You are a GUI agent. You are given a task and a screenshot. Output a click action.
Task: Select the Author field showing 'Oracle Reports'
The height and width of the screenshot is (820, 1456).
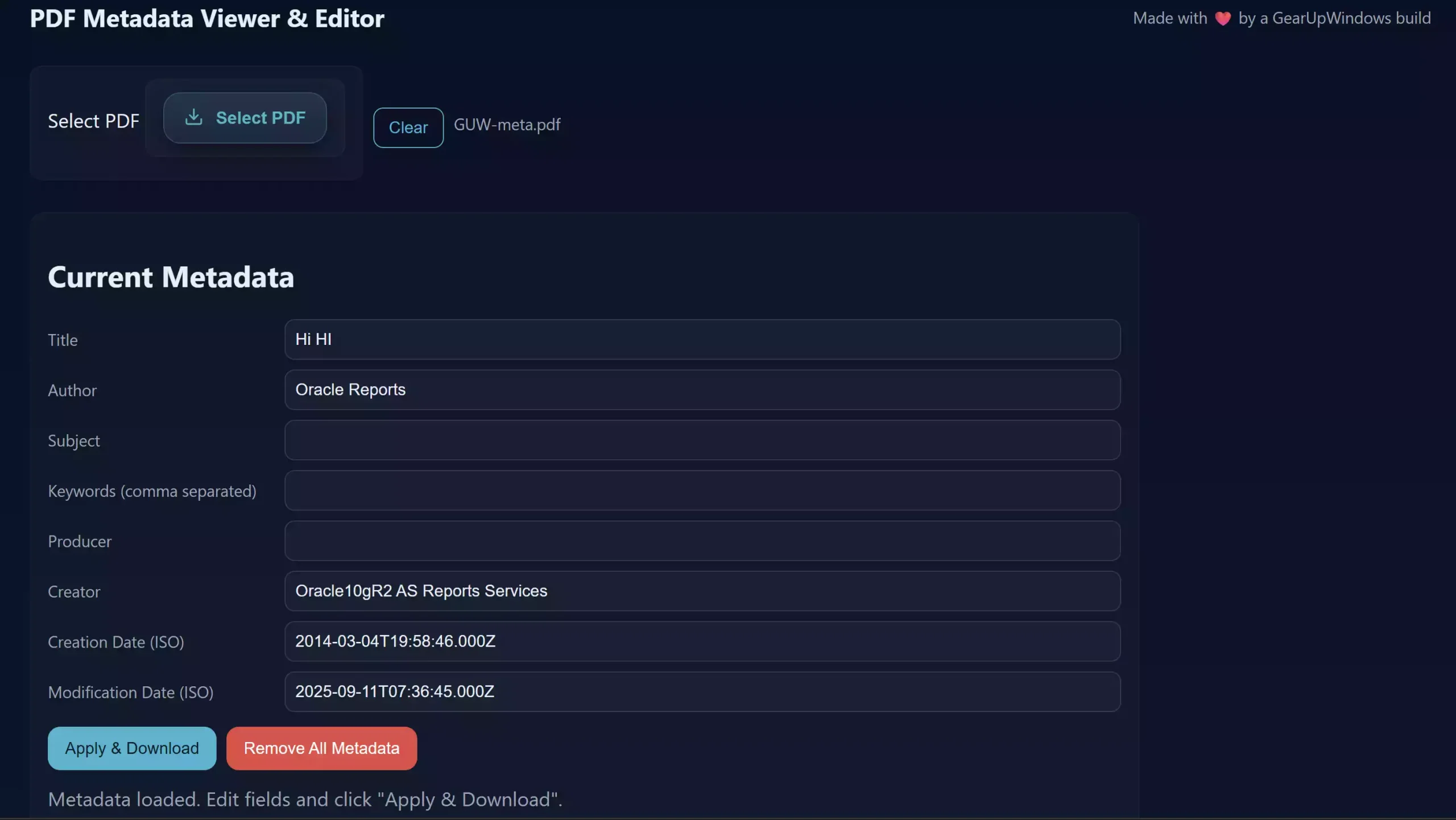[702, 390]
